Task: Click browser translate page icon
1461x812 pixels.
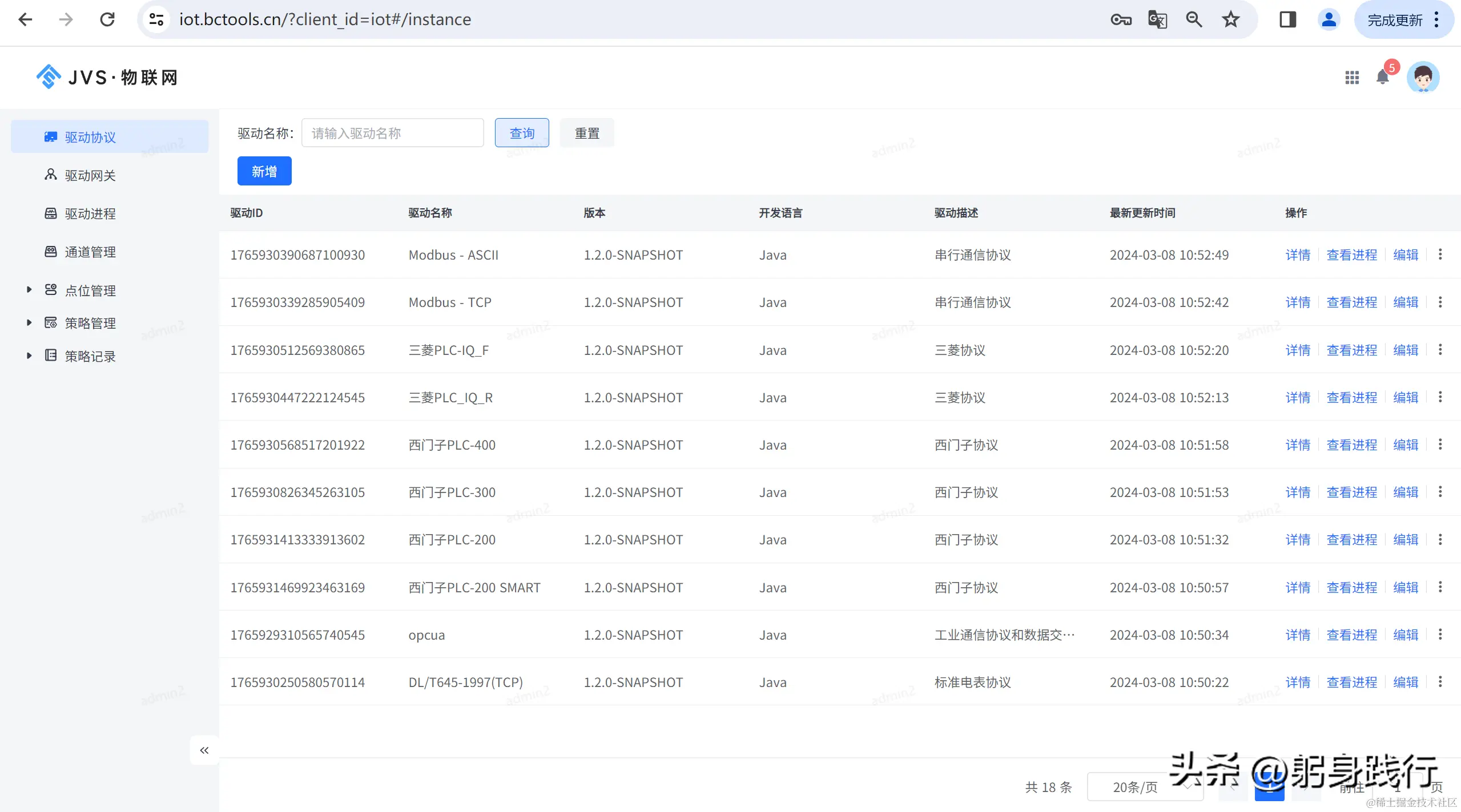Action: coord(1157,19)
